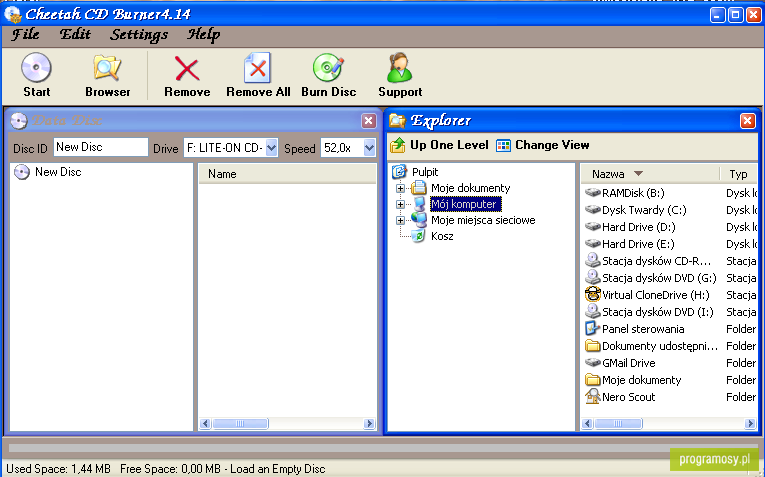Click the Stacja dysków CD-R disc icon
The height and width of the screenshot is (477, 765).
tap(592, 260)
